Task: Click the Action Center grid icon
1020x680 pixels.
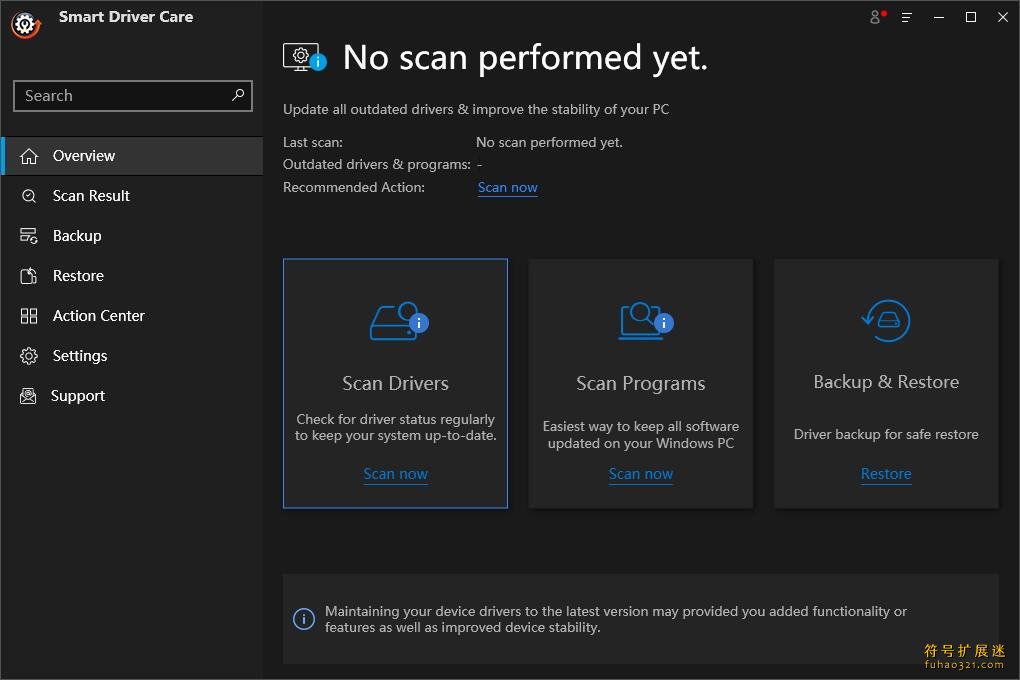Action: (x=29, y=316)
